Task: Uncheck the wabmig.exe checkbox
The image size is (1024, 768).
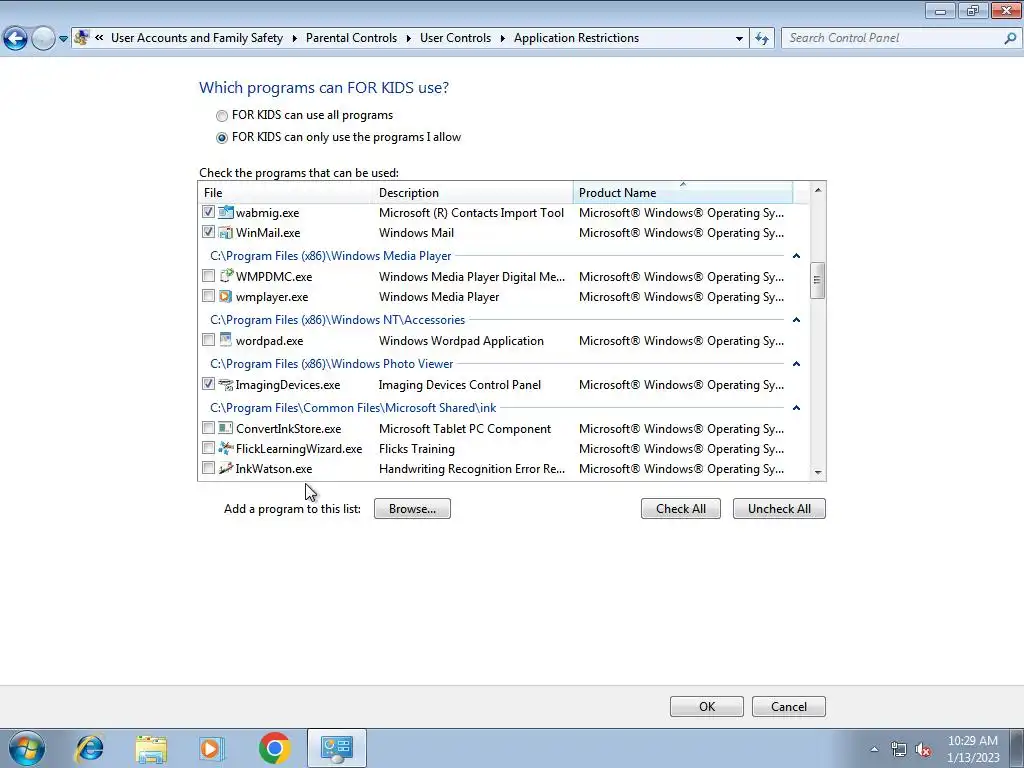Action: pyautogui.click(x=208, y=212)
